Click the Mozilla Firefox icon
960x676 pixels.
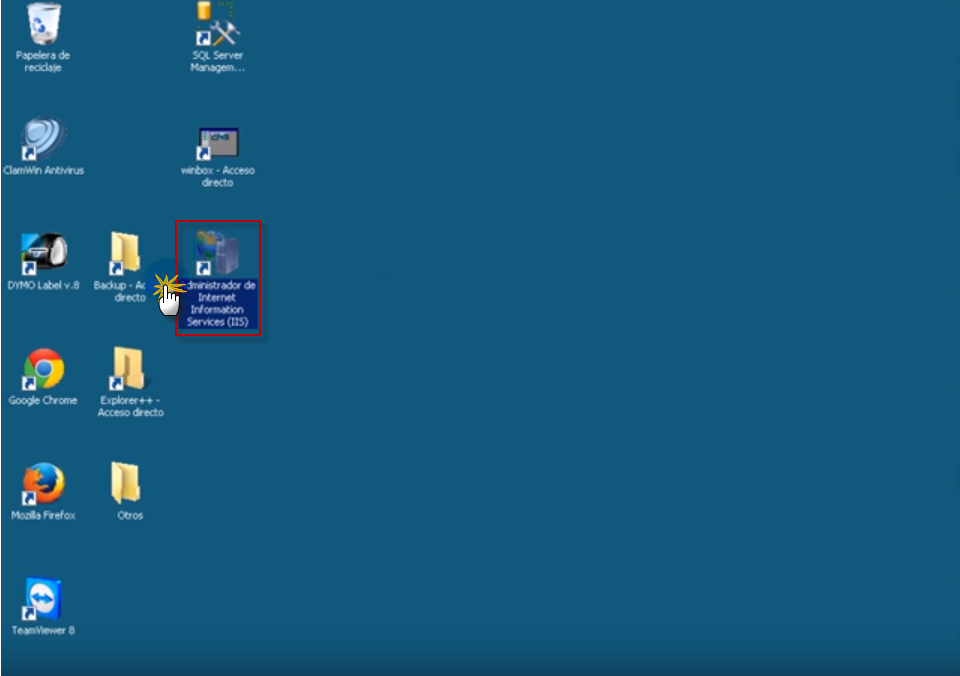tap(43, 485)
